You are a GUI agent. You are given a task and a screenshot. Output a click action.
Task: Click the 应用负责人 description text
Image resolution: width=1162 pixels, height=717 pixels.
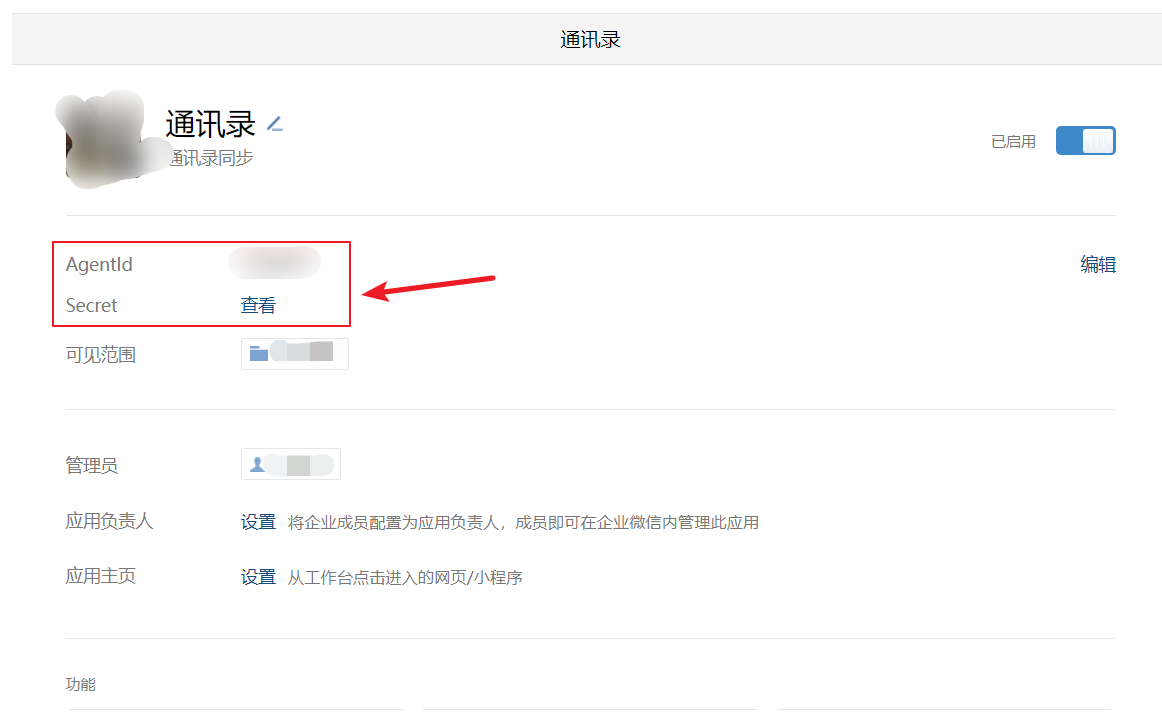click(523, 523)
